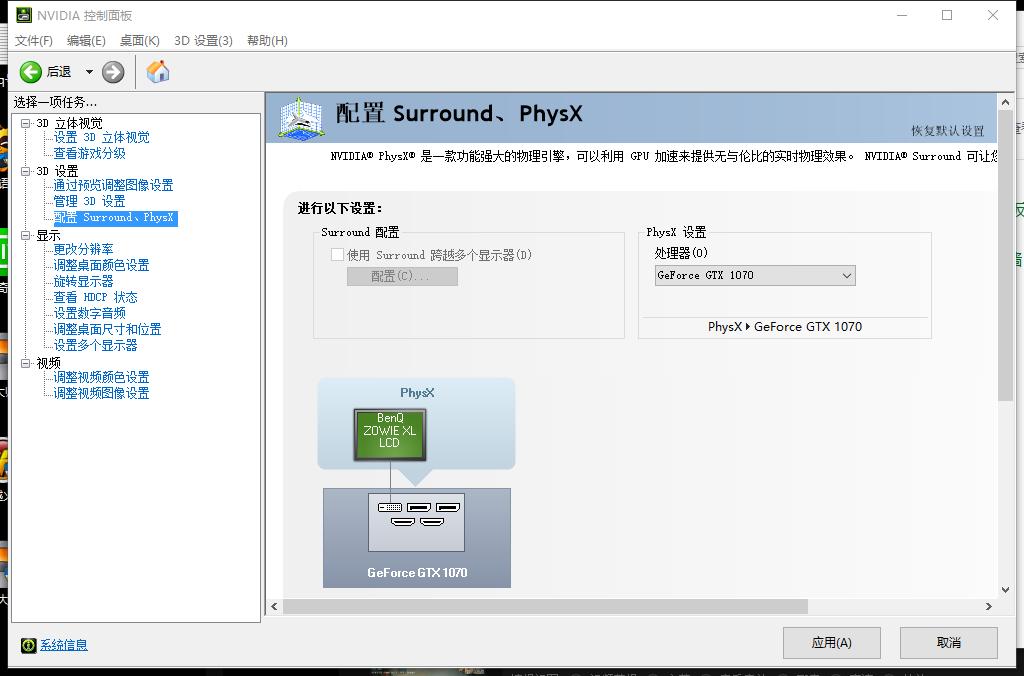The width and height of the screenshot is (1024, 676).
Task: Select the BenQ ZOWIE XL LCD monitor thumbnail
Action: coord(389,433)
